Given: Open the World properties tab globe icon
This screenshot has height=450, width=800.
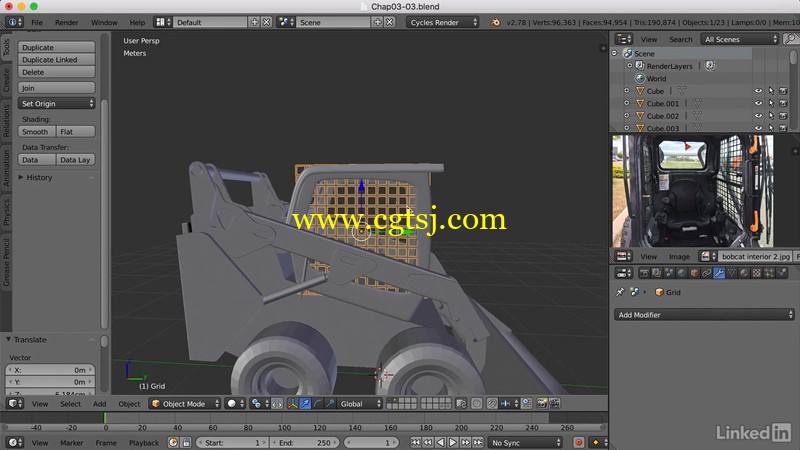Looking at the screenshot, I should coord(682,273).
